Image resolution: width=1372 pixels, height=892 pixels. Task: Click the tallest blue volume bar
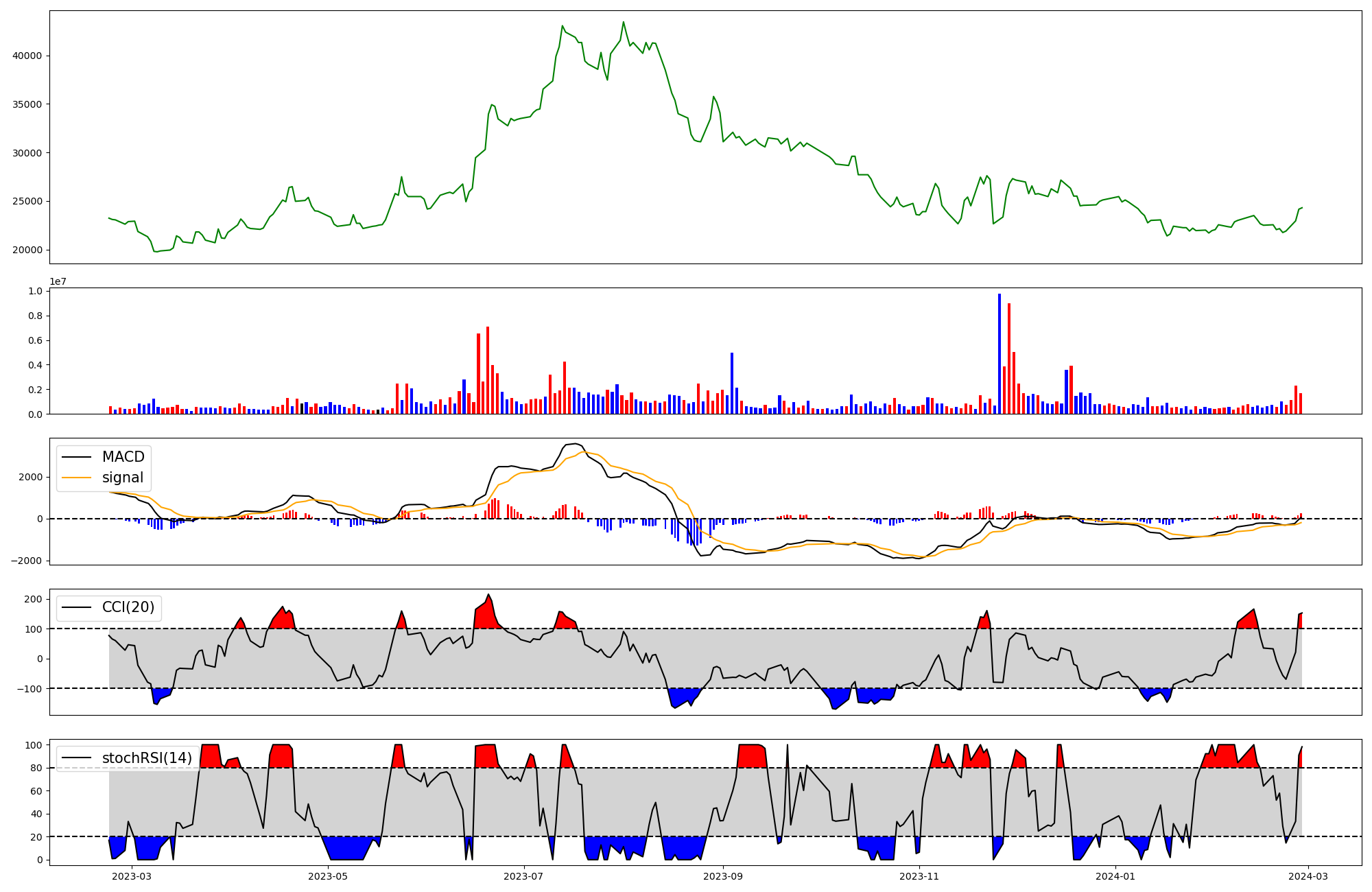point(1000,353)
